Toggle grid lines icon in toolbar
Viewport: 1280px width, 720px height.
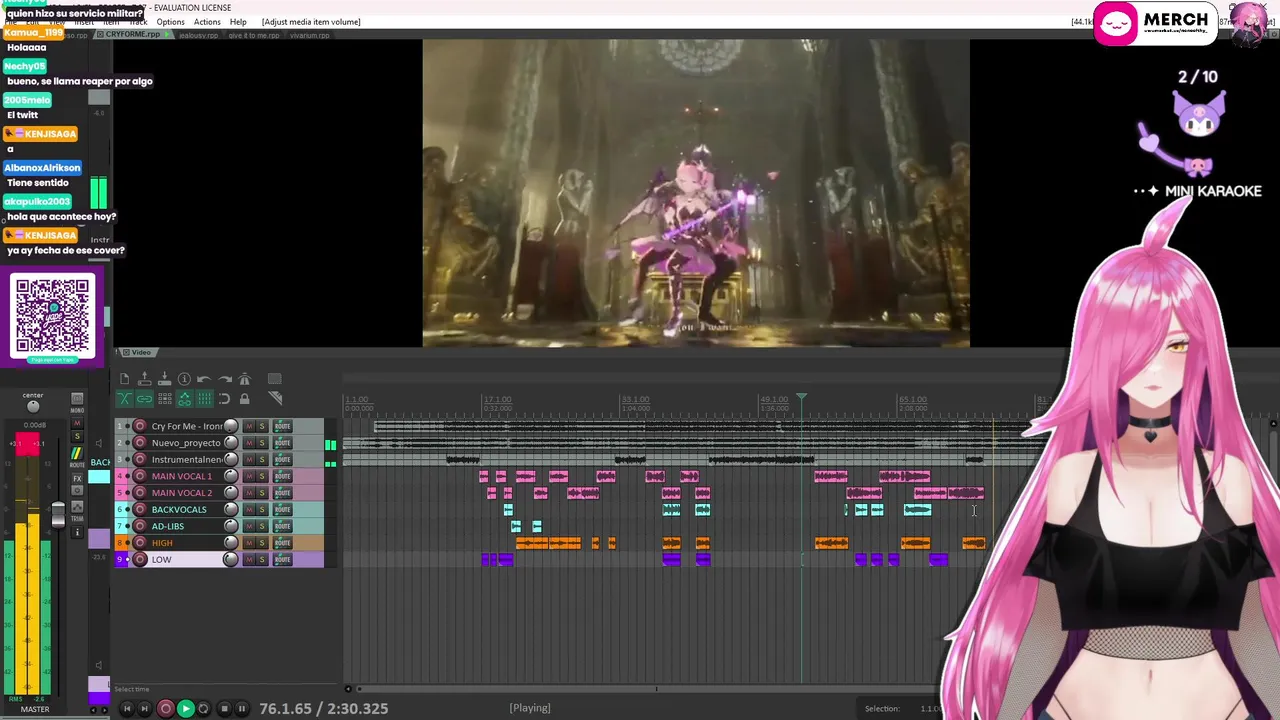204,399
